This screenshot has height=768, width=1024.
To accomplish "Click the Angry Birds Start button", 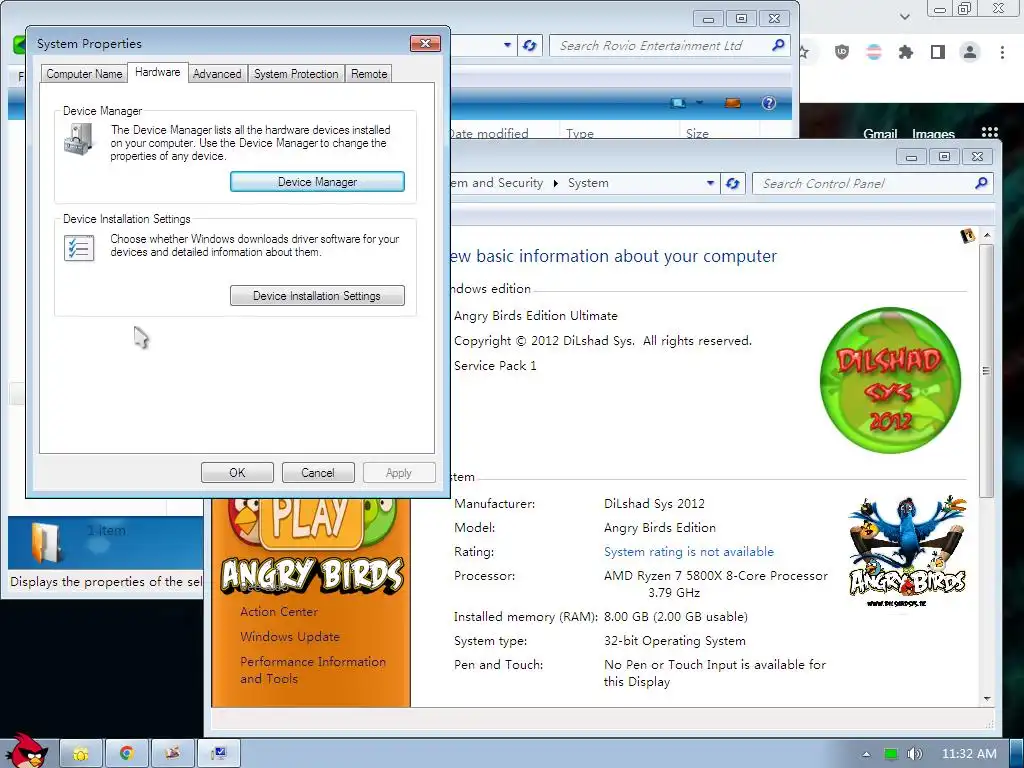I will 26,751.
